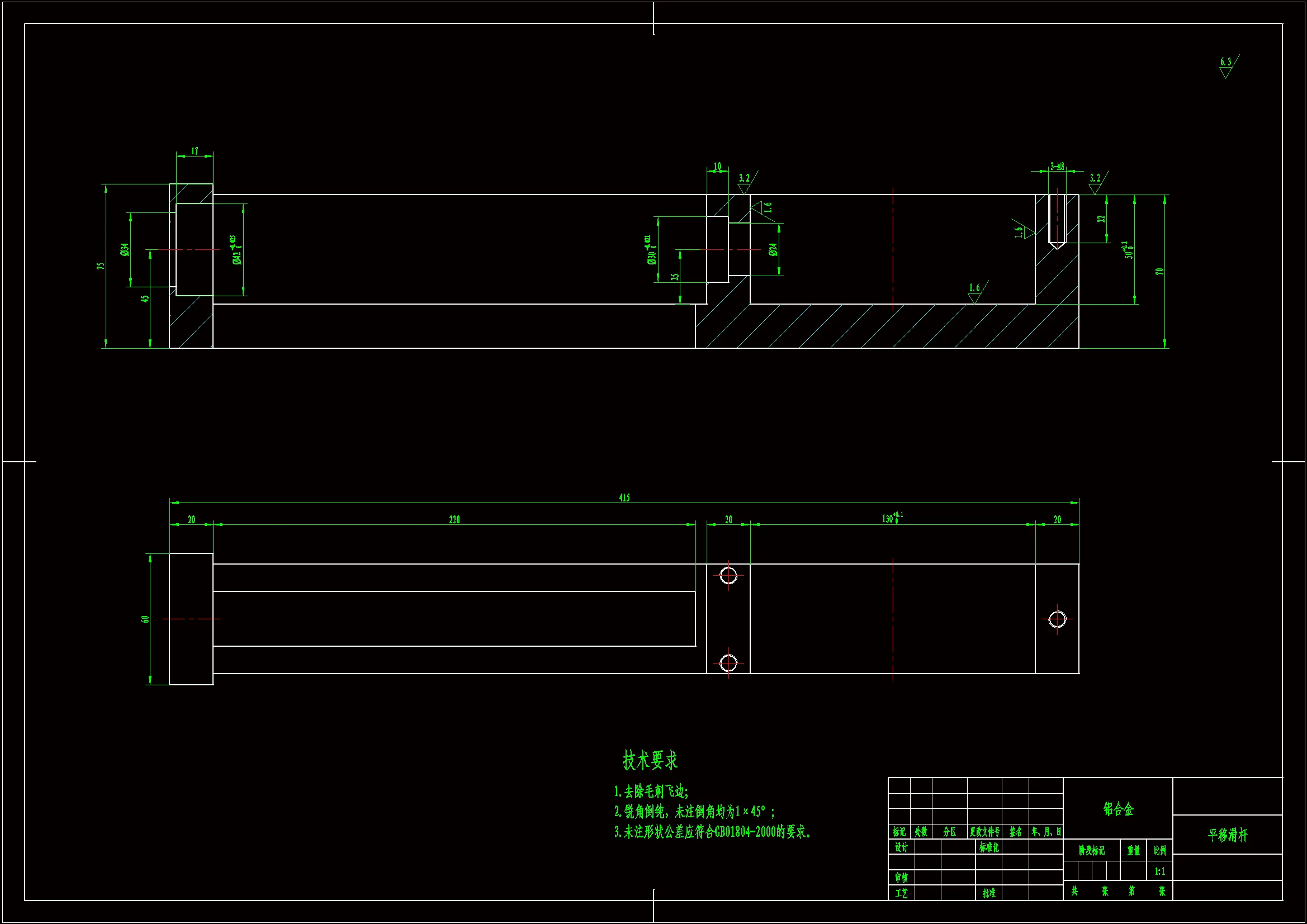This screenshot has width=1307, height=924.
Task: Select the 技术要求 heading text
Action: 650,760
